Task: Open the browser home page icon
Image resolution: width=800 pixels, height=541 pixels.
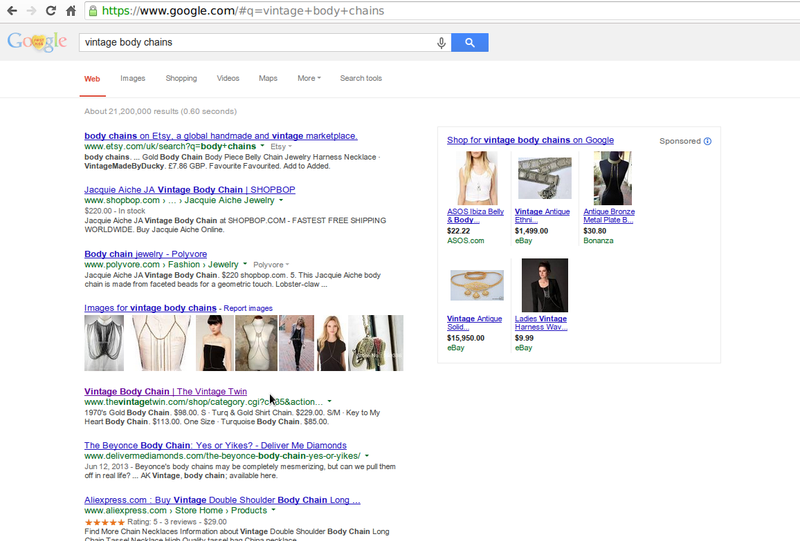Action: pos(71,11)
